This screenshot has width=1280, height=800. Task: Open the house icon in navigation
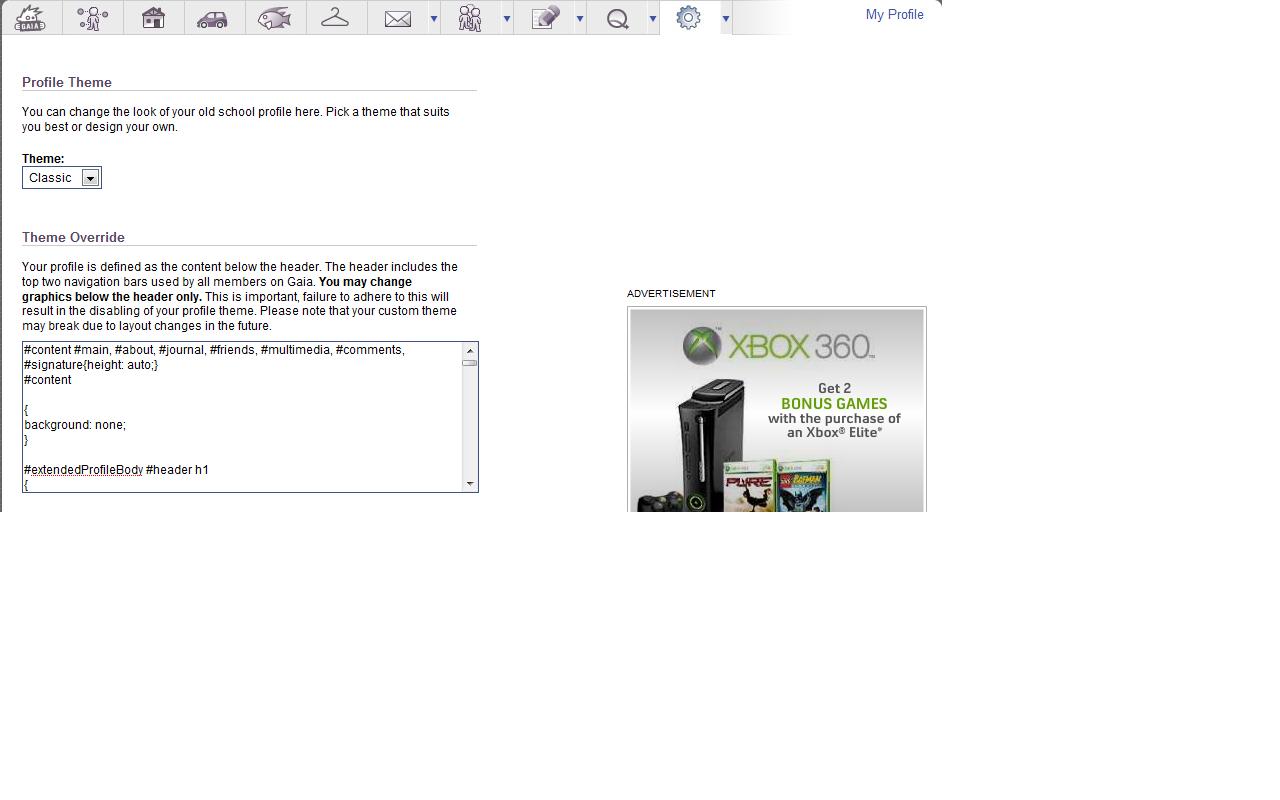pyautogui.click(x=153, y=18)
